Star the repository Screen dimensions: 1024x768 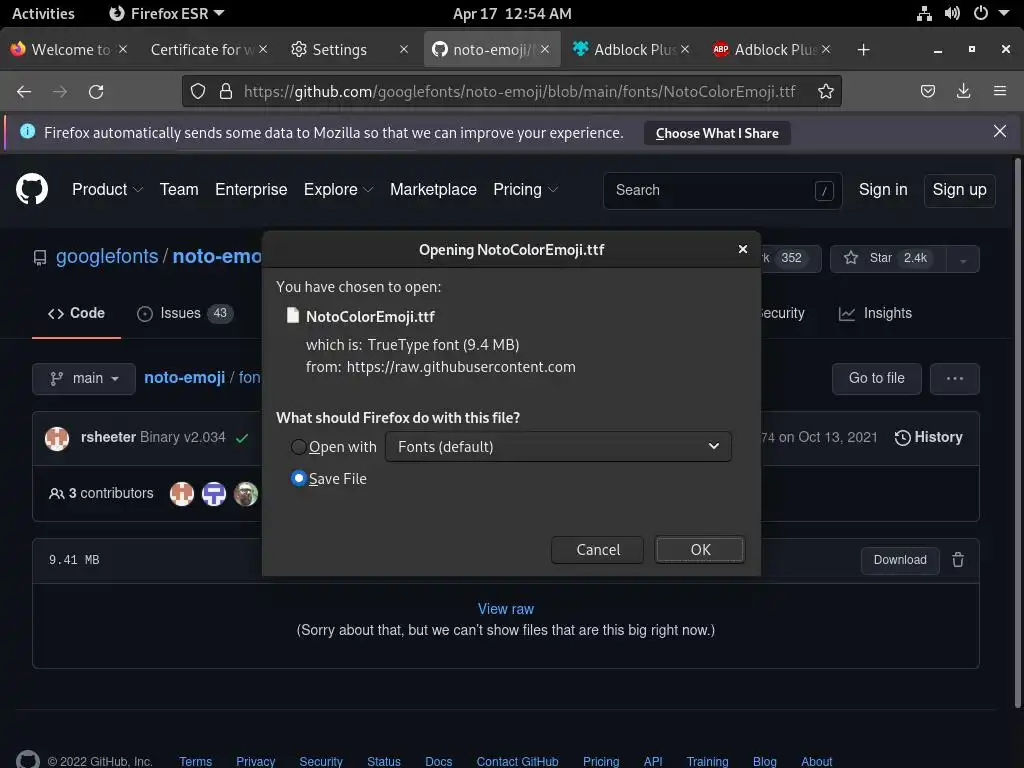tap(888, 259)
